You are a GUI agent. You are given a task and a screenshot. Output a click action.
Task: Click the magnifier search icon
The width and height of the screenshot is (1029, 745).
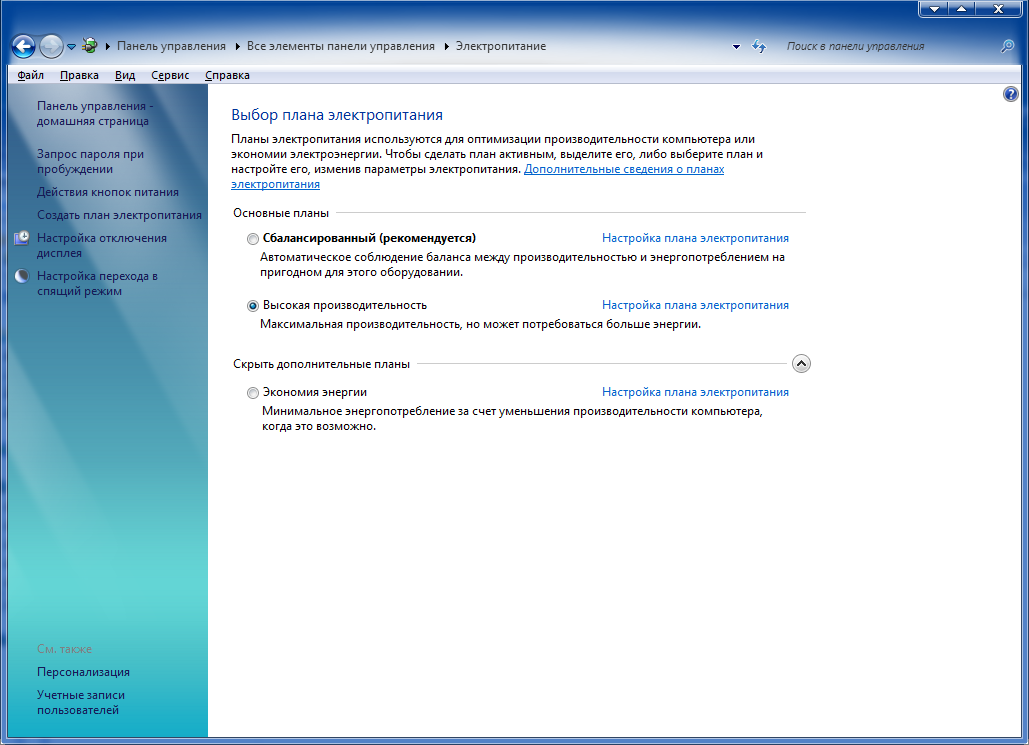(x=1007, y=46)
